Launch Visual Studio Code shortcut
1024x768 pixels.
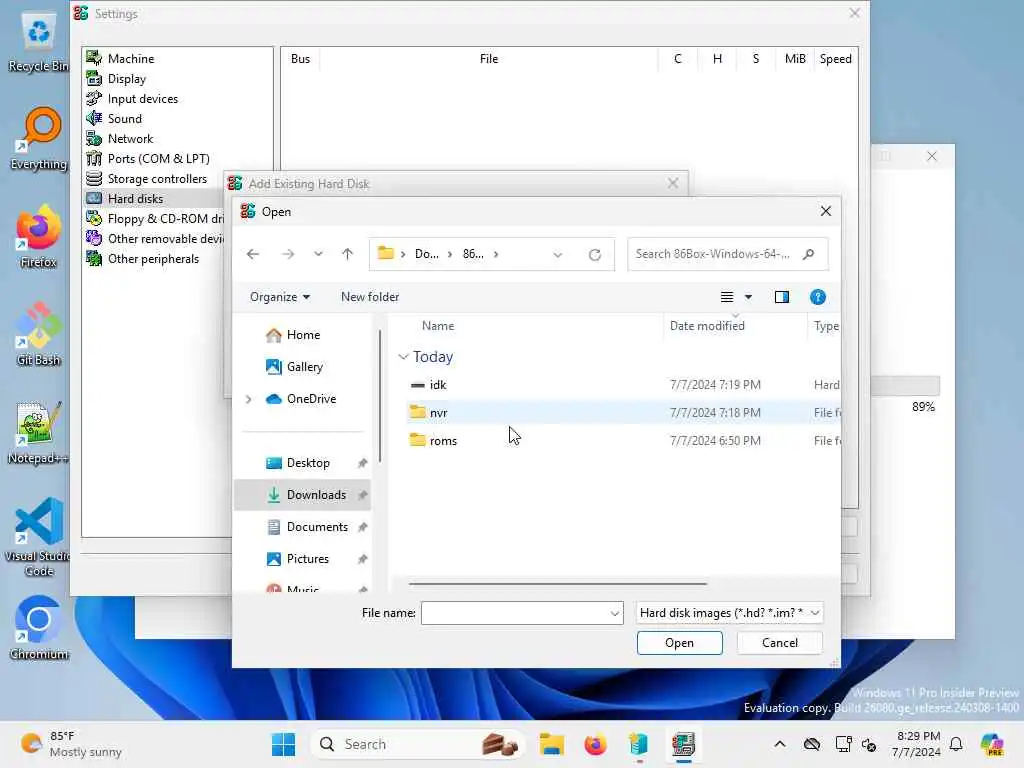coord(38,537)
